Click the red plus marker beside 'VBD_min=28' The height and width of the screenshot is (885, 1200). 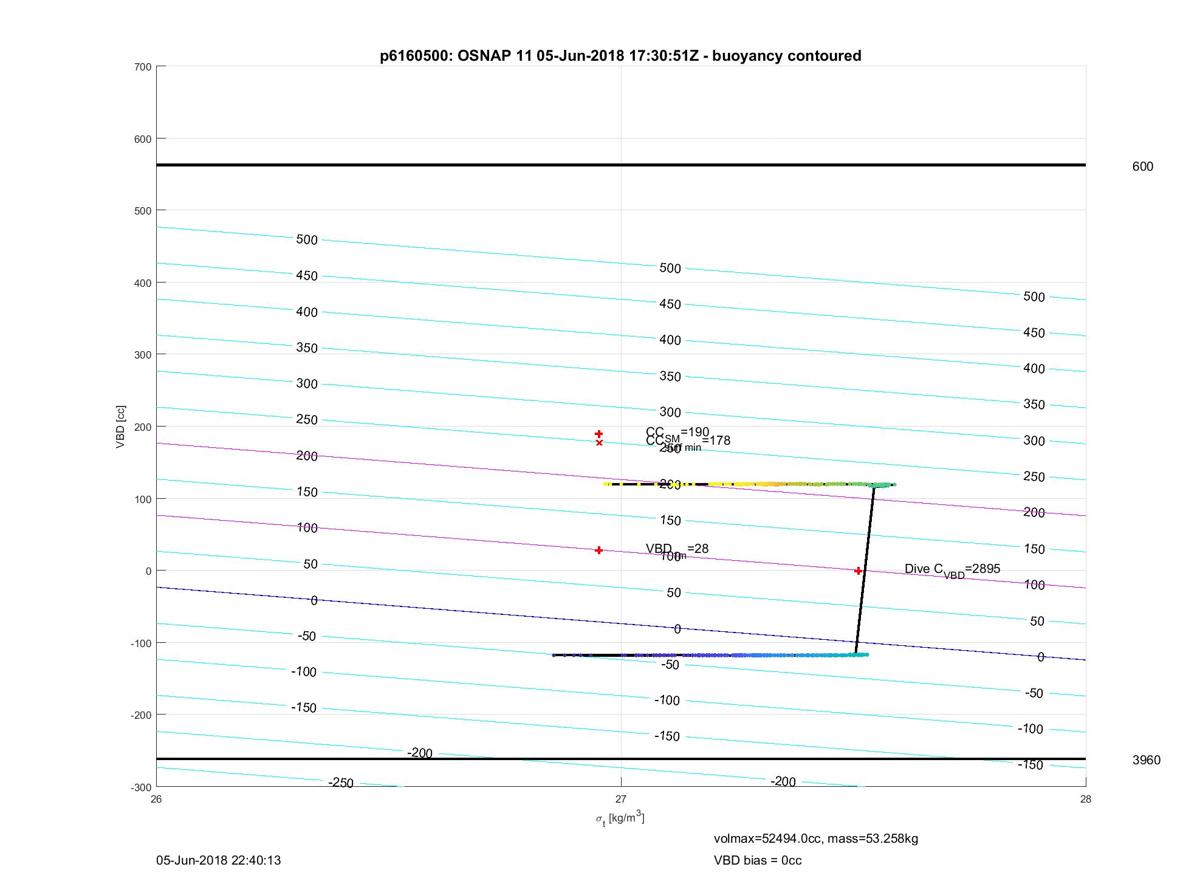599,550
